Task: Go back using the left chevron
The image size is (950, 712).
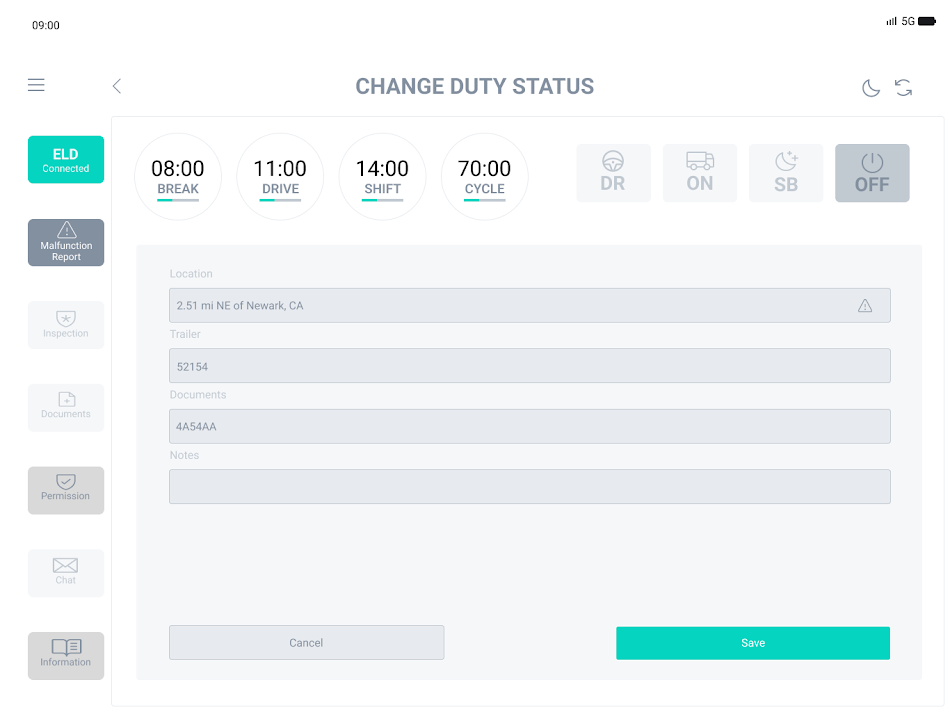Action: click(x=117, y=86)
